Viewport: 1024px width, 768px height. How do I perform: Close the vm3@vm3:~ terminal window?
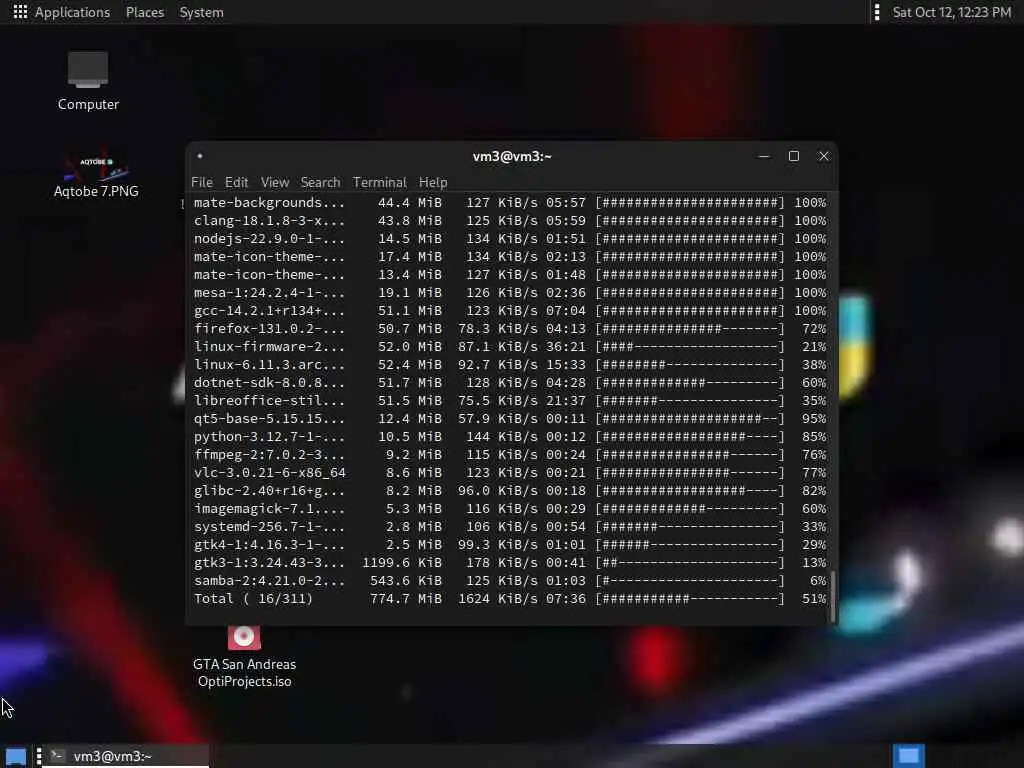click(x=824, y=156)
